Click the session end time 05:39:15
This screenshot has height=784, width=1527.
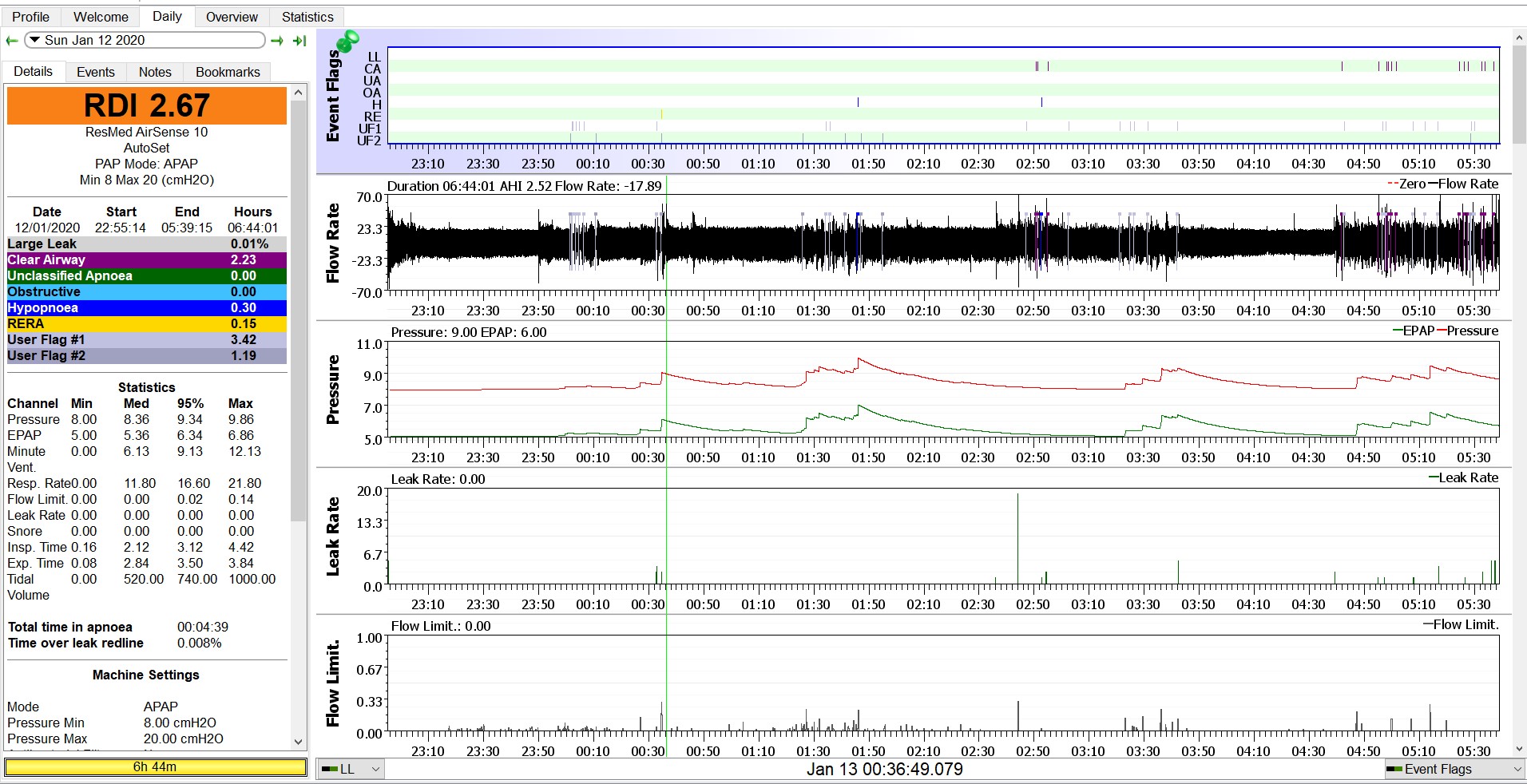187,228
